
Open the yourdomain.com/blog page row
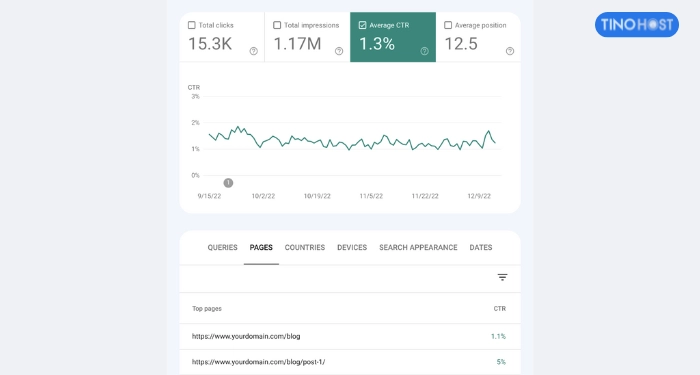click(350, 336)
